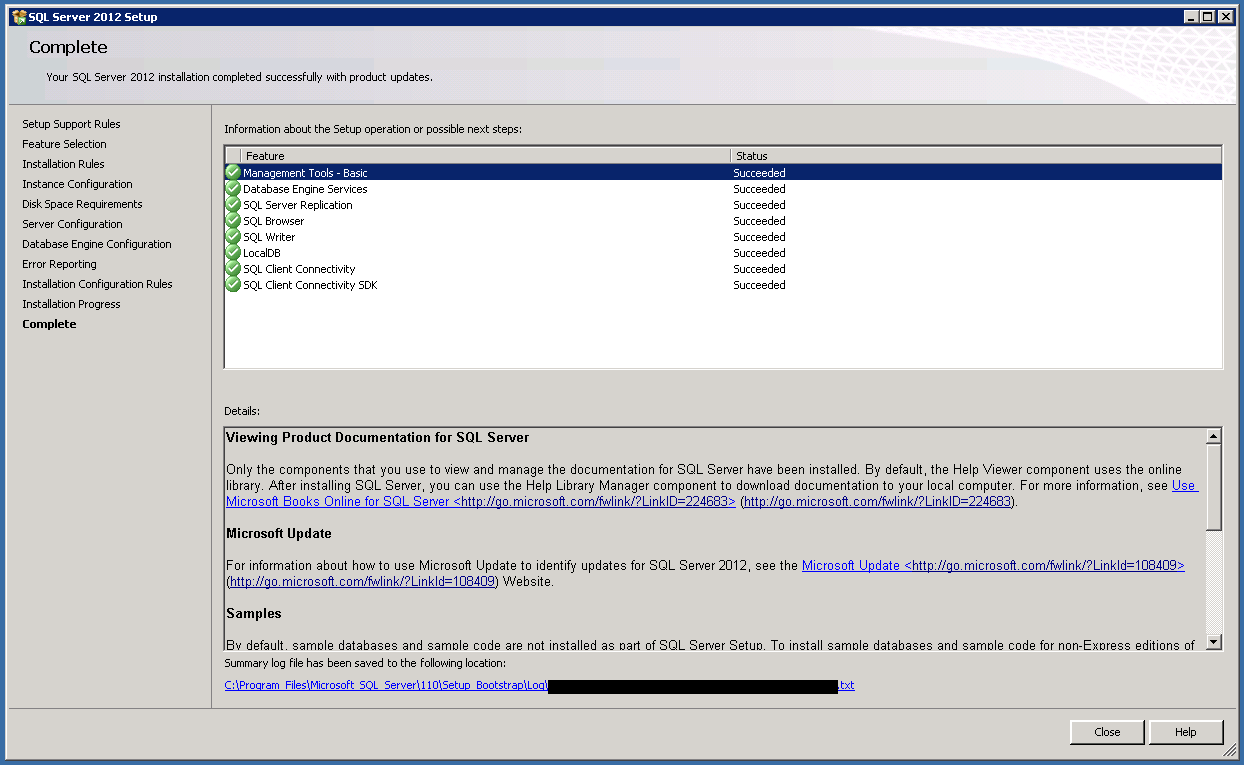Click Instance Configuration step in sidebar

[x=77, y=184]
